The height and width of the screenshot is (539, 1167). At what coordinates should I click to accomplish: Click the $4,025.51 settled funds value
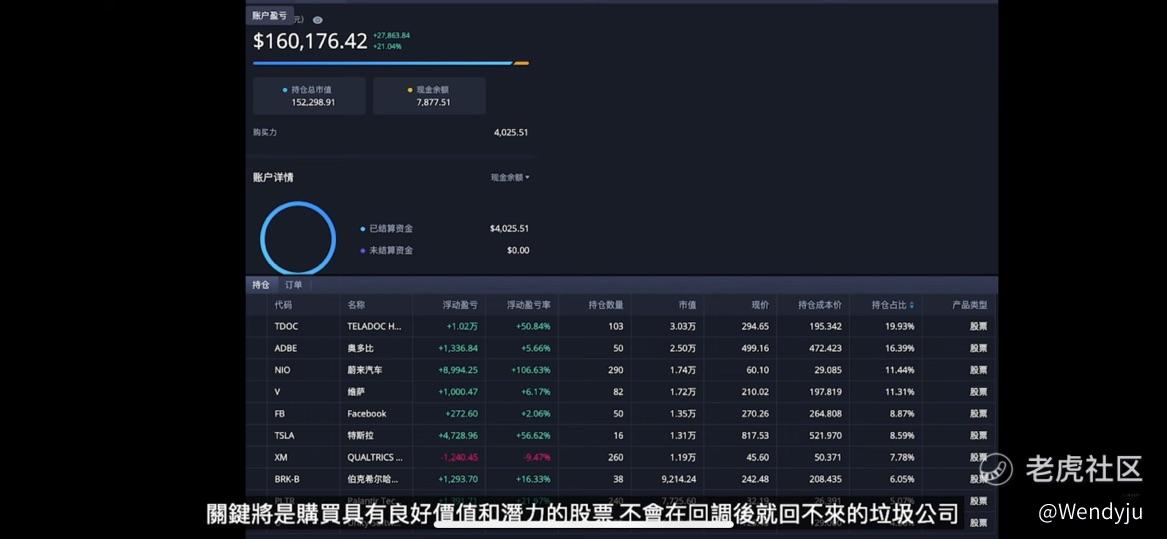click(510, 229)
